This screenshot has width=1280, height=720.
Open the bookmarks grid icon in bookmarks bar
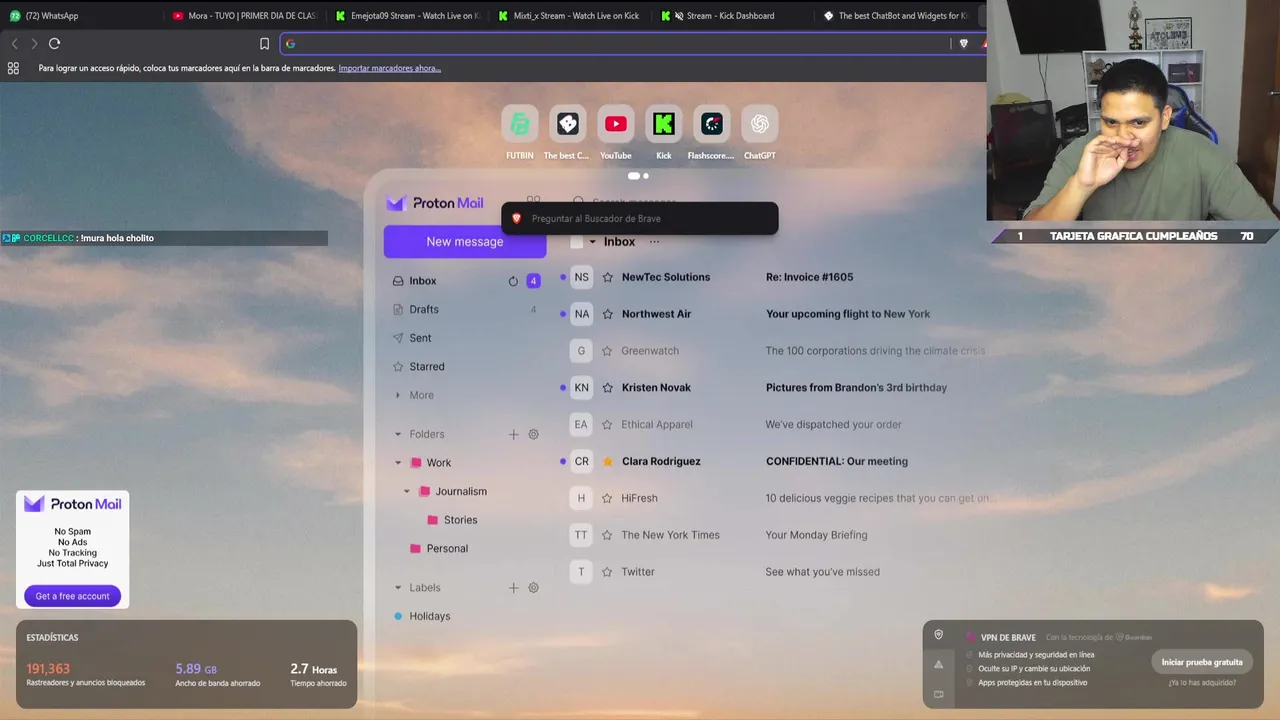pos(13,68)
